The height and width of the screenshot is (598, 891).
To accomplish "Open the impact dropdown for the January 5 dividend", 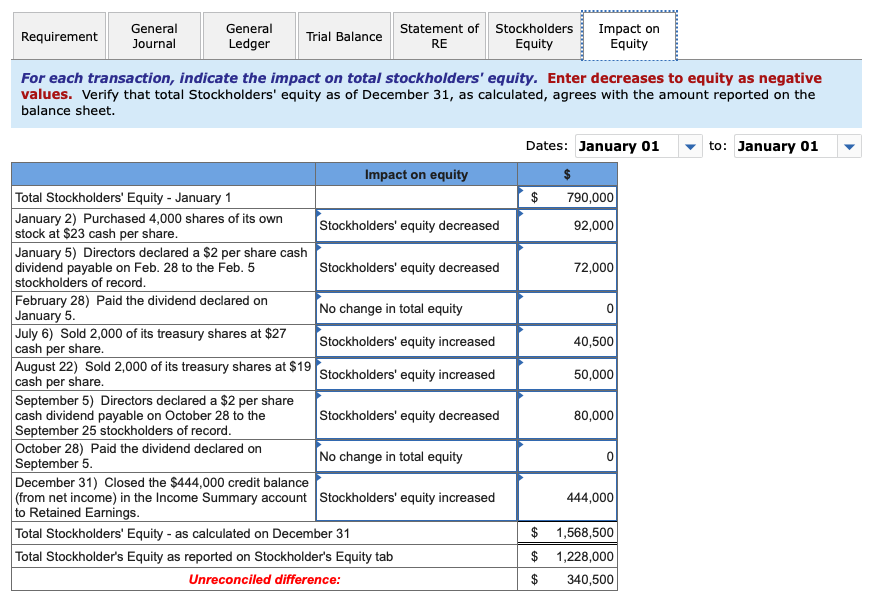I will (416, 266).
